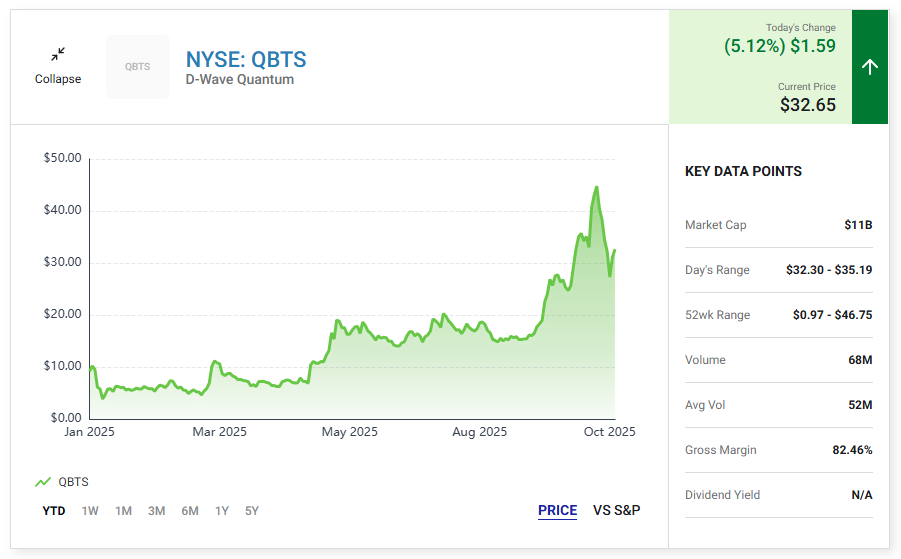Image resolution: width=901 pixels, height=559 pixels.
Task: Click the Oct 2025 axis label
Action: pyautogui.click(x=610, y=432)
